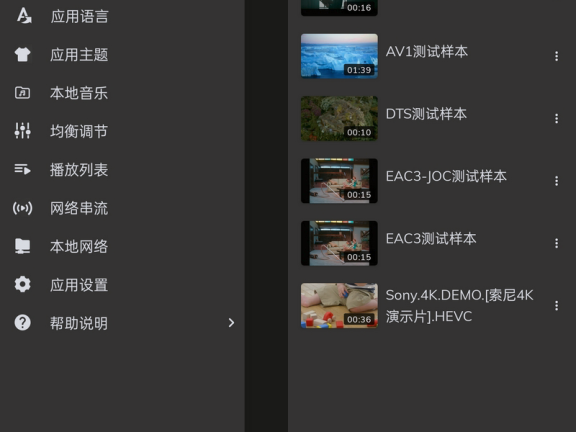Play the Sony 4K demo thumbnail
576x432 pixels.
coord(339,305)
